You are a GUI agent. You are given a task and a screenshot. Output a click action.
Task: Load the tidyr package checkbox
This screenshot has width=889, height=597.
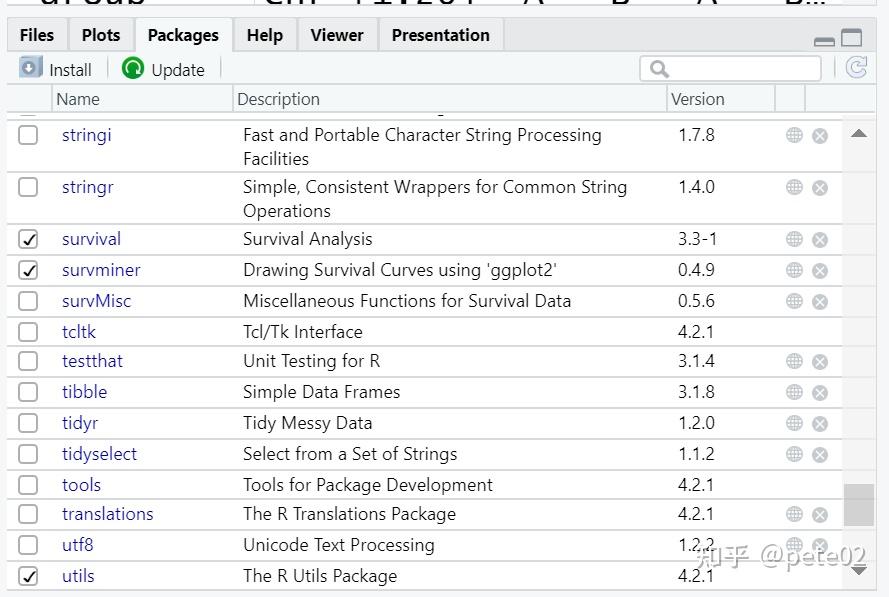point(29,423)
